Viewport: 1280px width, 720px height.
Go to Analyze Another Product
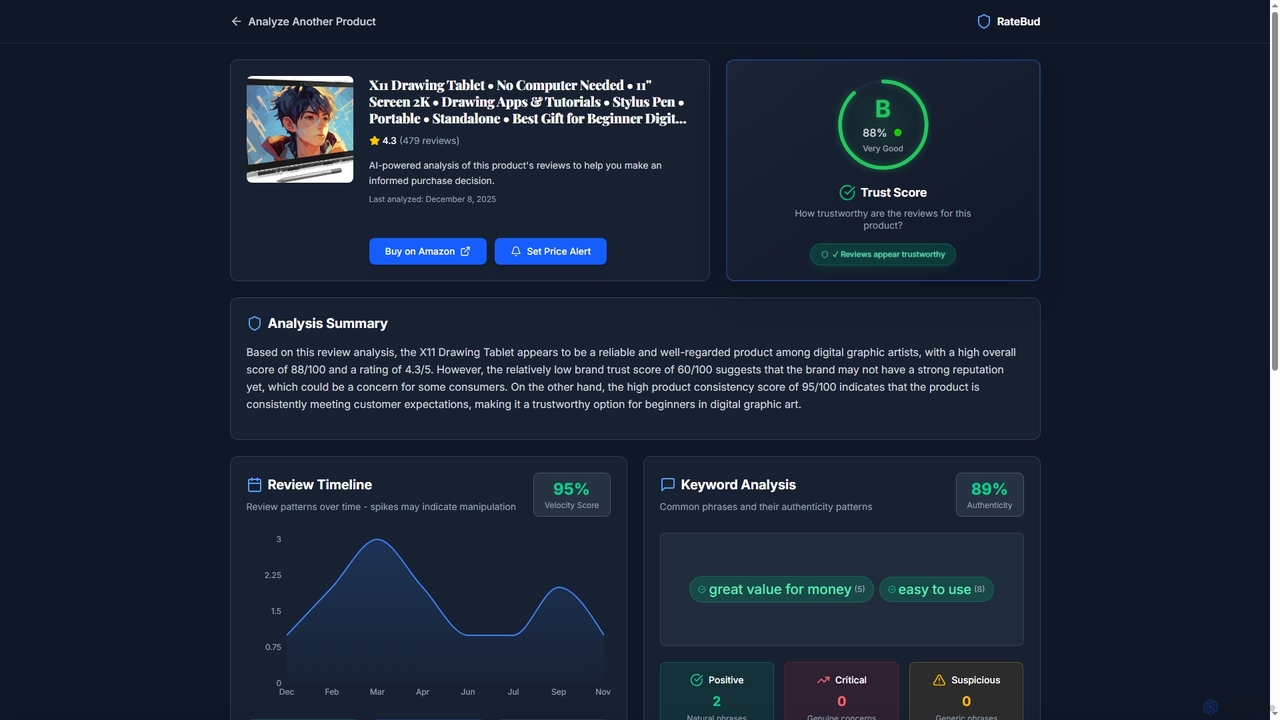303,21
